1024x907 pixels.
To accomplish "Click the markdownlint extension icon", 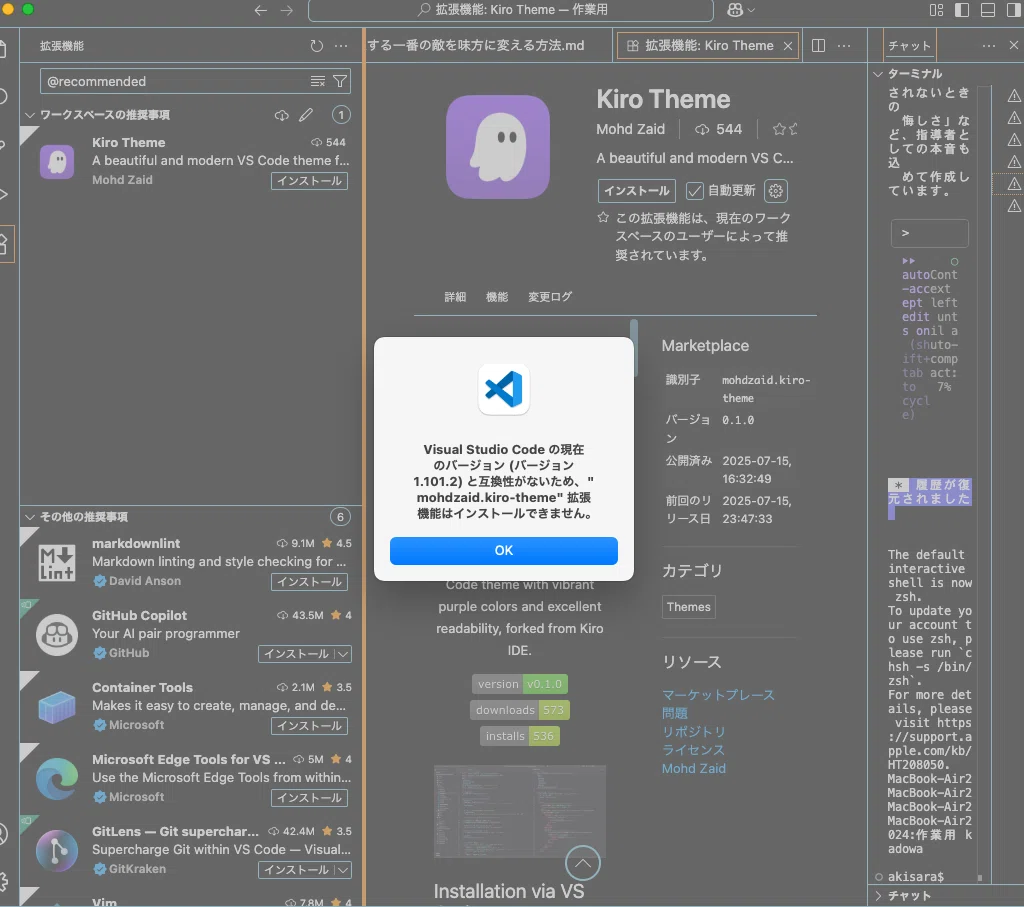I will (57, 562).
